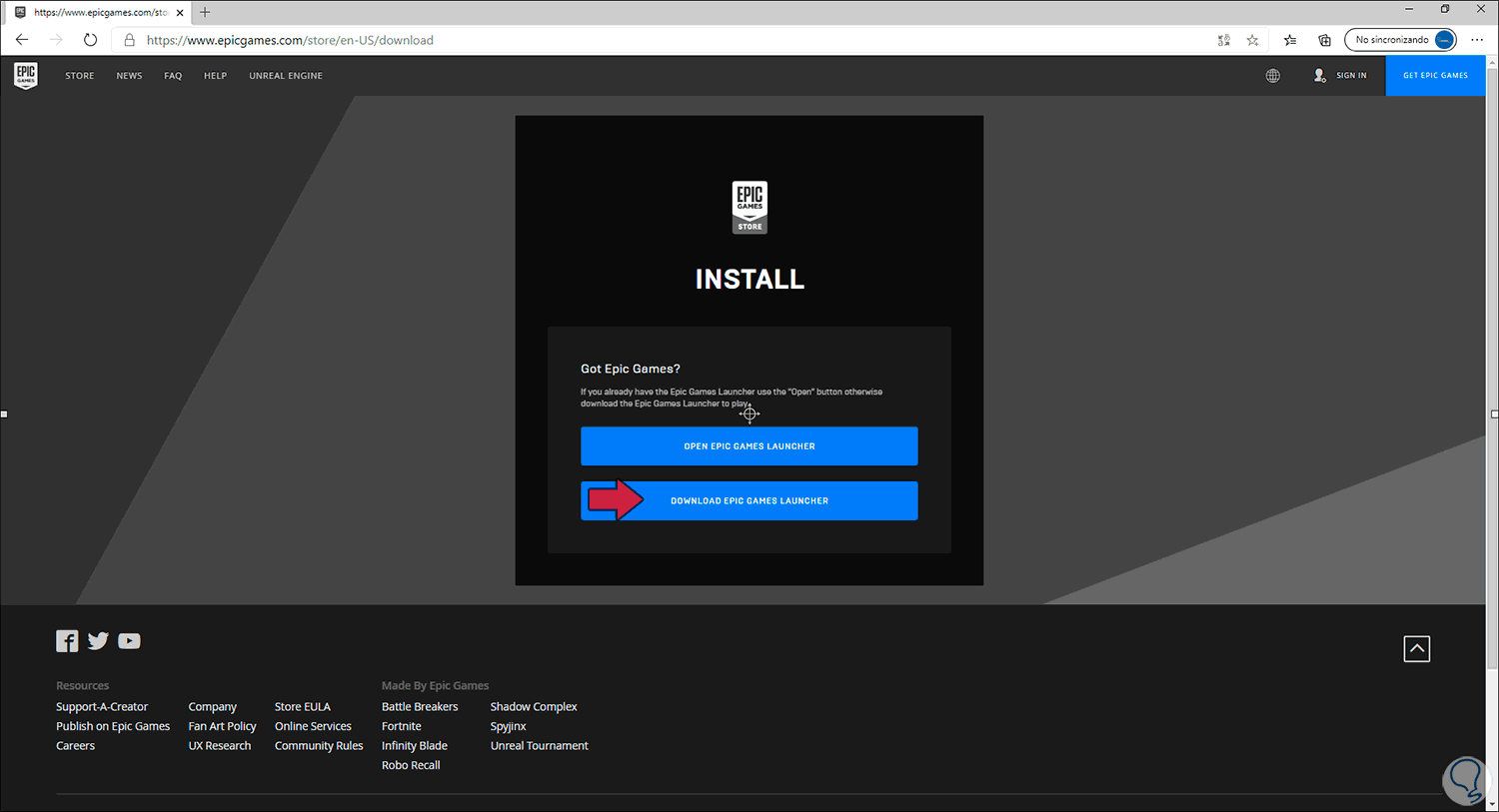Refresh the current page
Screen dimensions: 1499x812
coord(90,40)
